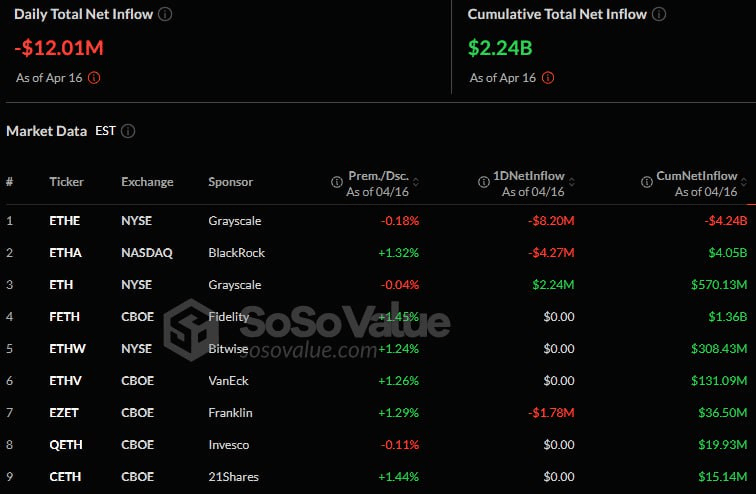Click $2.24M daily inflow cell for ETH
Screen dimensions: 756x494
click(x=553, y=285)
